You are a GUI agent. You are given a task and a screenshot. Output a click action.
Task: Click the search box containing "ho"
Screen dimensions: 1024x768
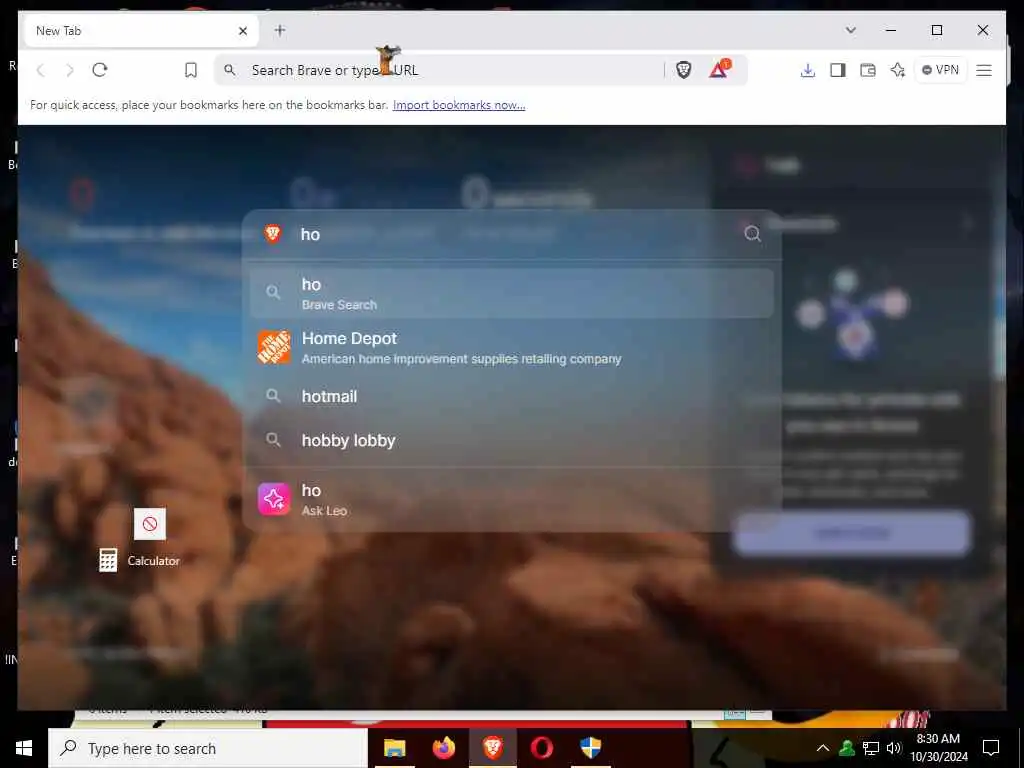click(x=511, y=234)
